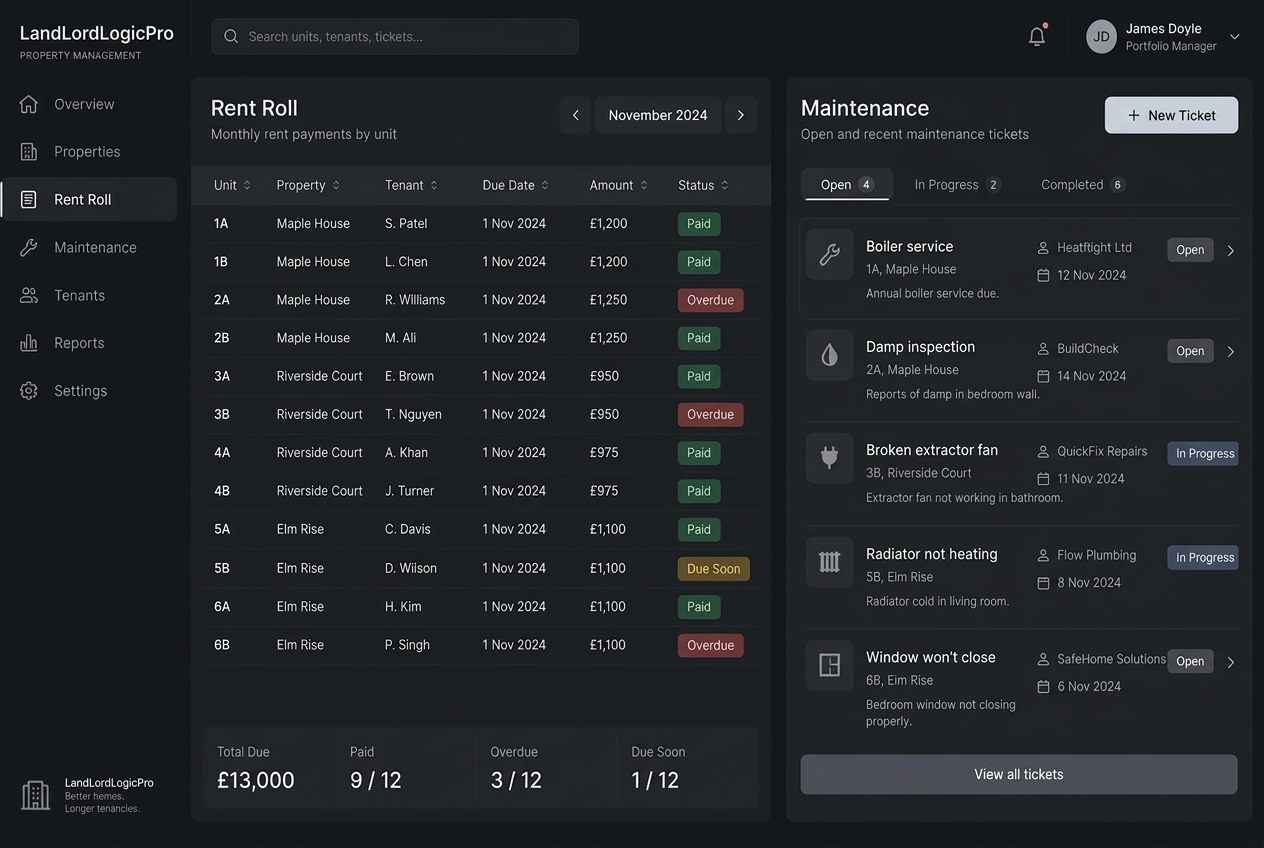Sort by the Status column
This screenshot has width=1264, height=848.
[x=703, y=185]
